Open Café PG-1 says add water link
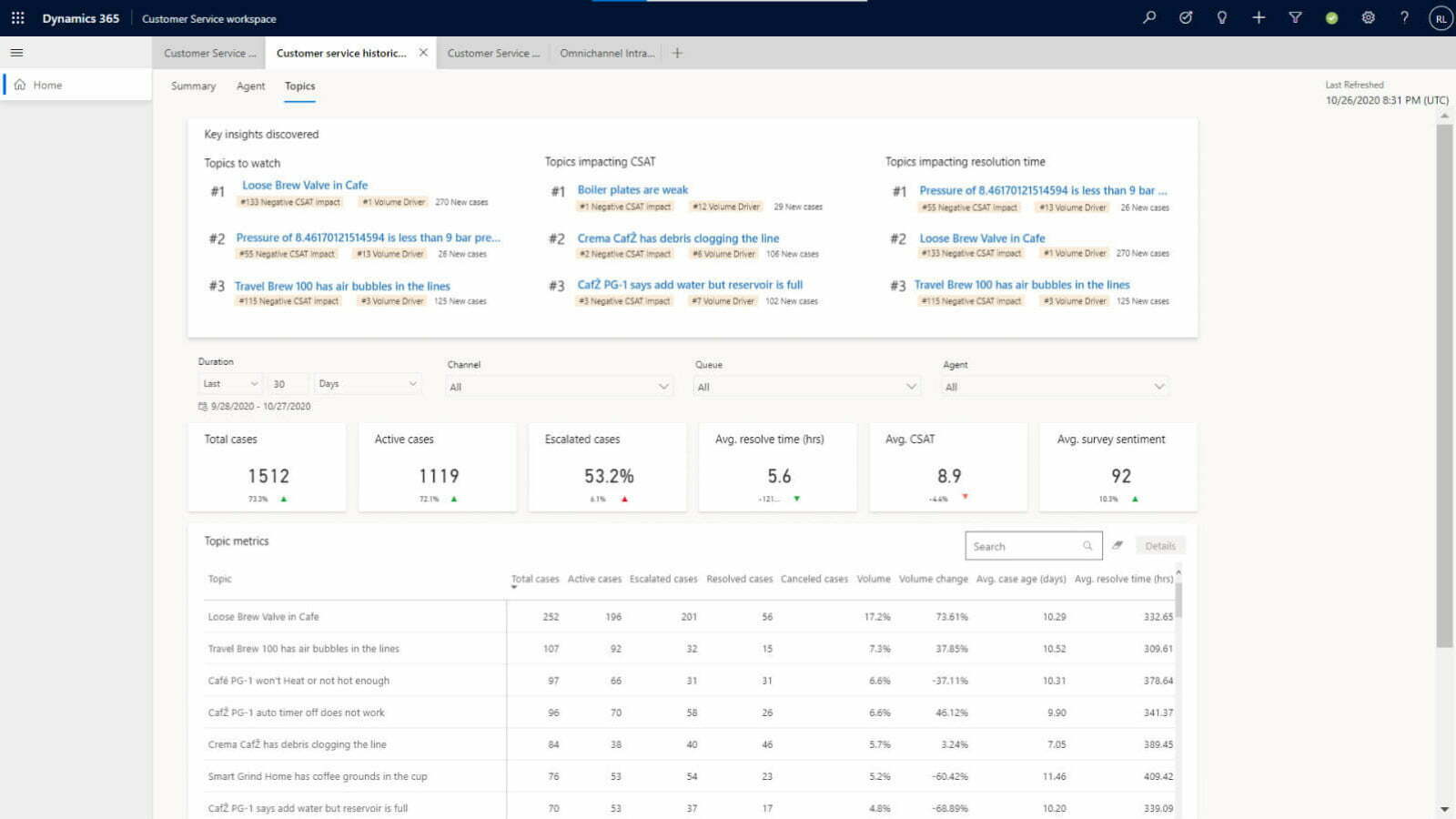 point(690,285)
